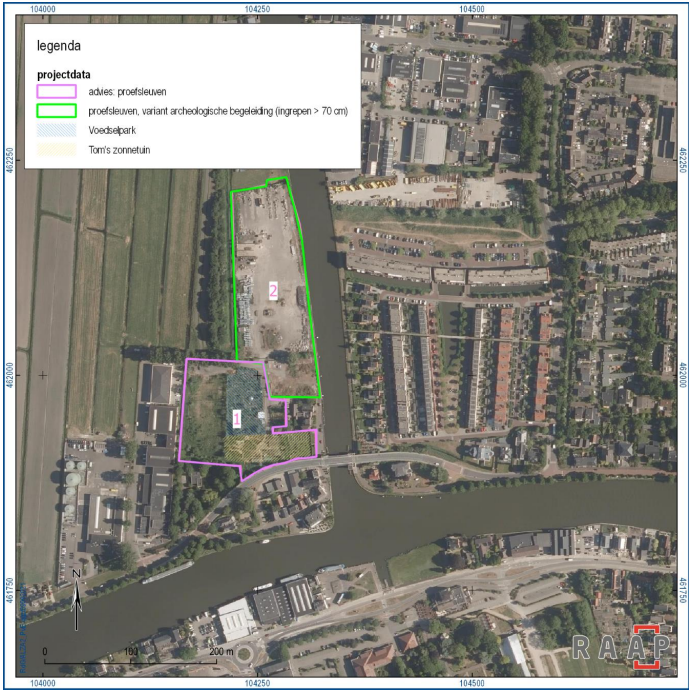Click the '200 m' scale bar label
This screenshot has width=691, height=691.
[221, 651]
